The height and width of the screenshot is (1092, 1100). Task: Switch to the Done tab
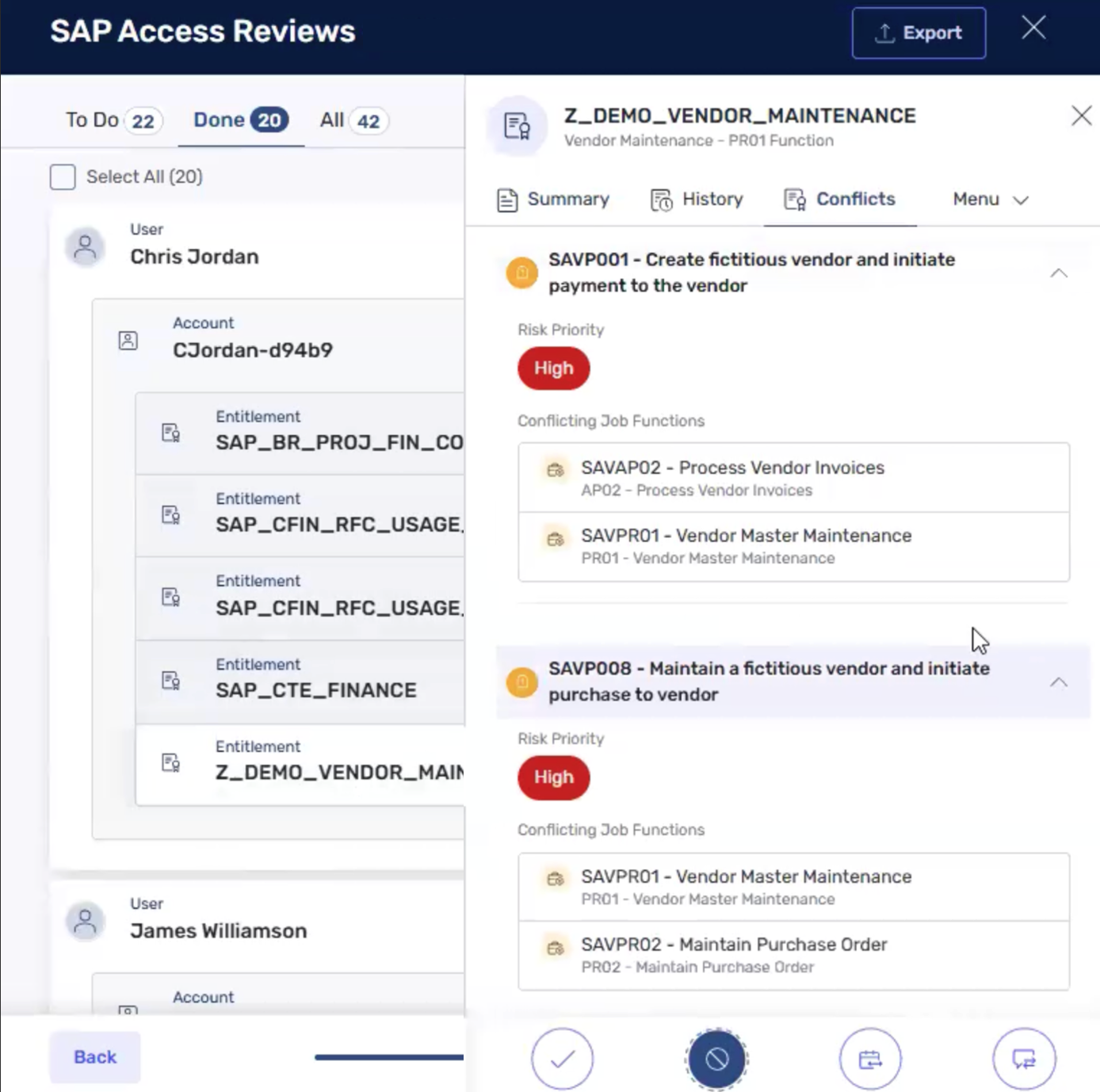240,120
